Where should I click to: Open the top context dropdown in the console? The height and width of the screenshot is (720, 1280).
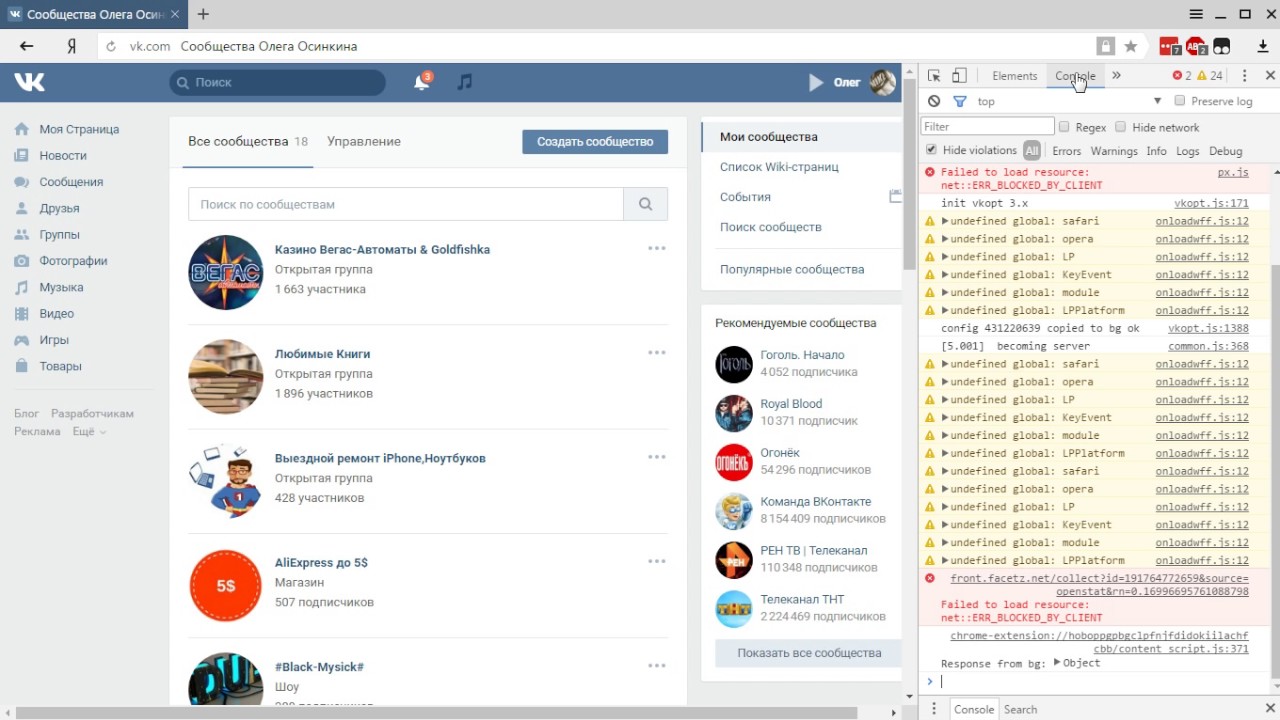pyautogui.click(x=1157, y=101)
